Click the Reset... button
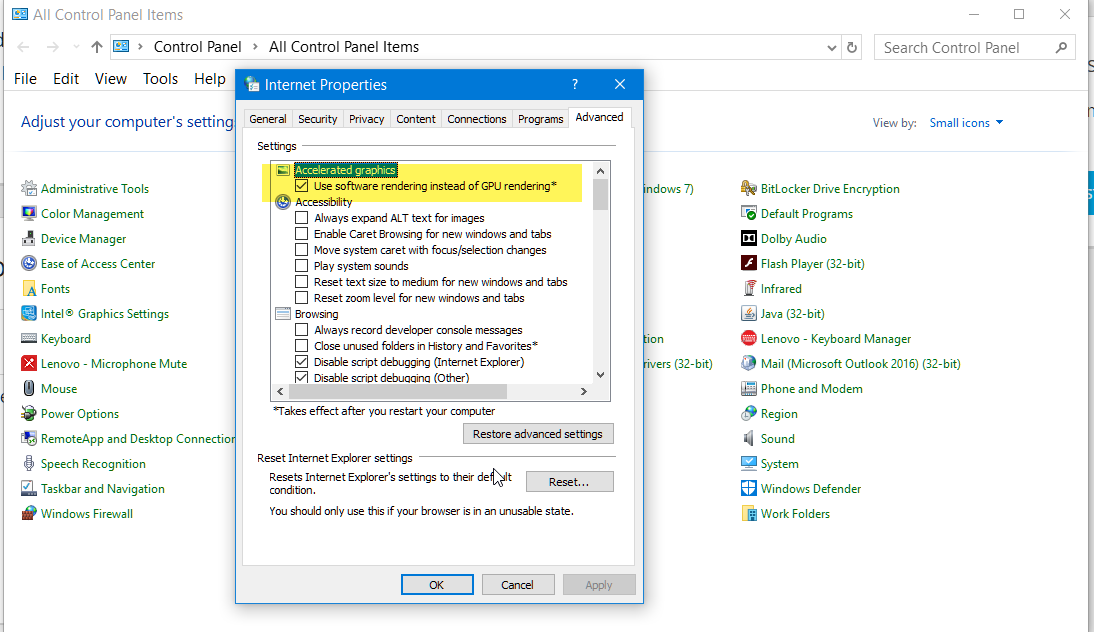1094x632 pixels. coord(569,482)
